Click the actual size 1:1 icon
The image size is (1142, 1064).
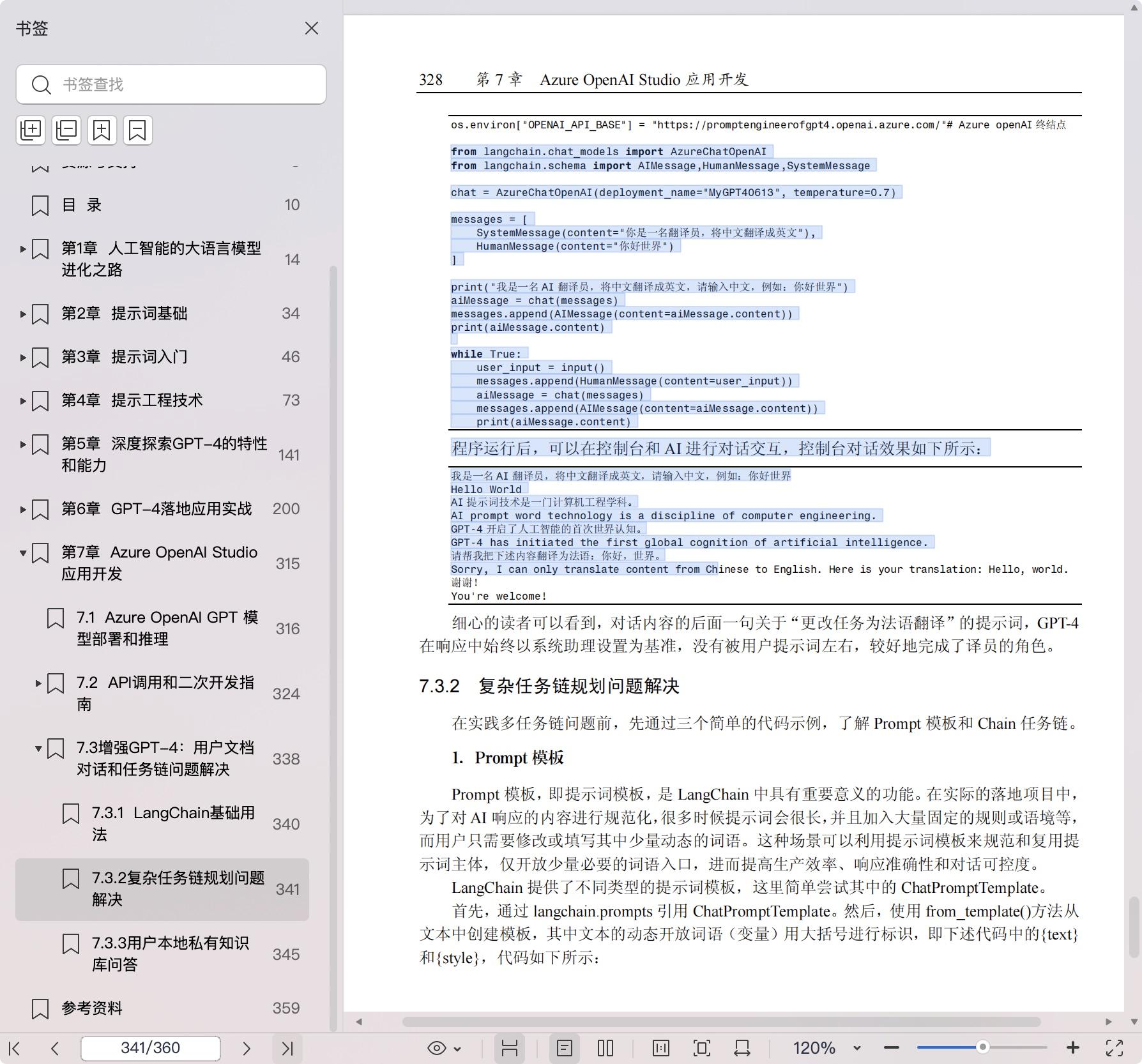tap(661, 1048)
